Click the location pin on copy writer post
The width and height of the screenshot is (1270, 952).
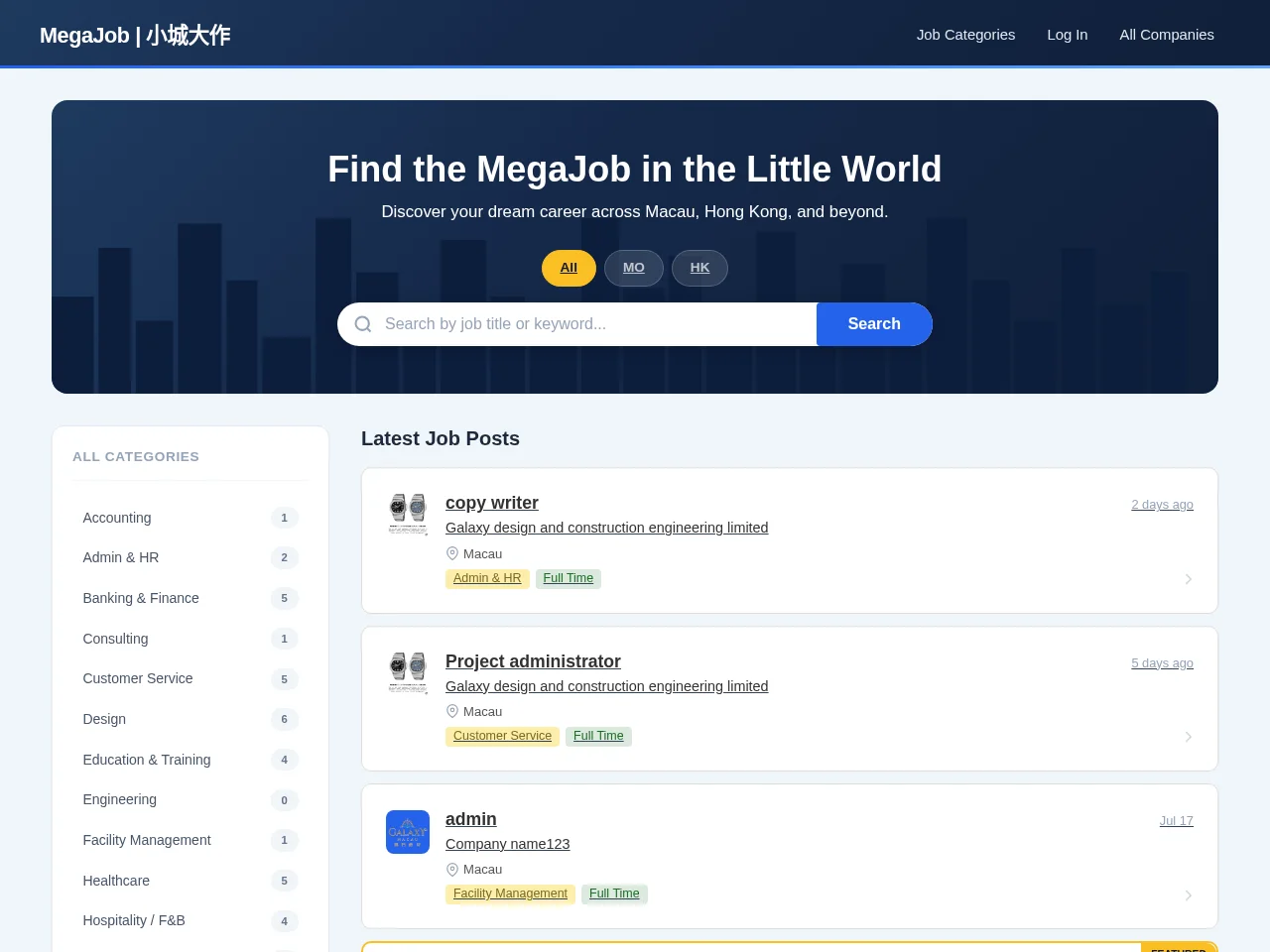pyautogui.click(x=452, y=553)
